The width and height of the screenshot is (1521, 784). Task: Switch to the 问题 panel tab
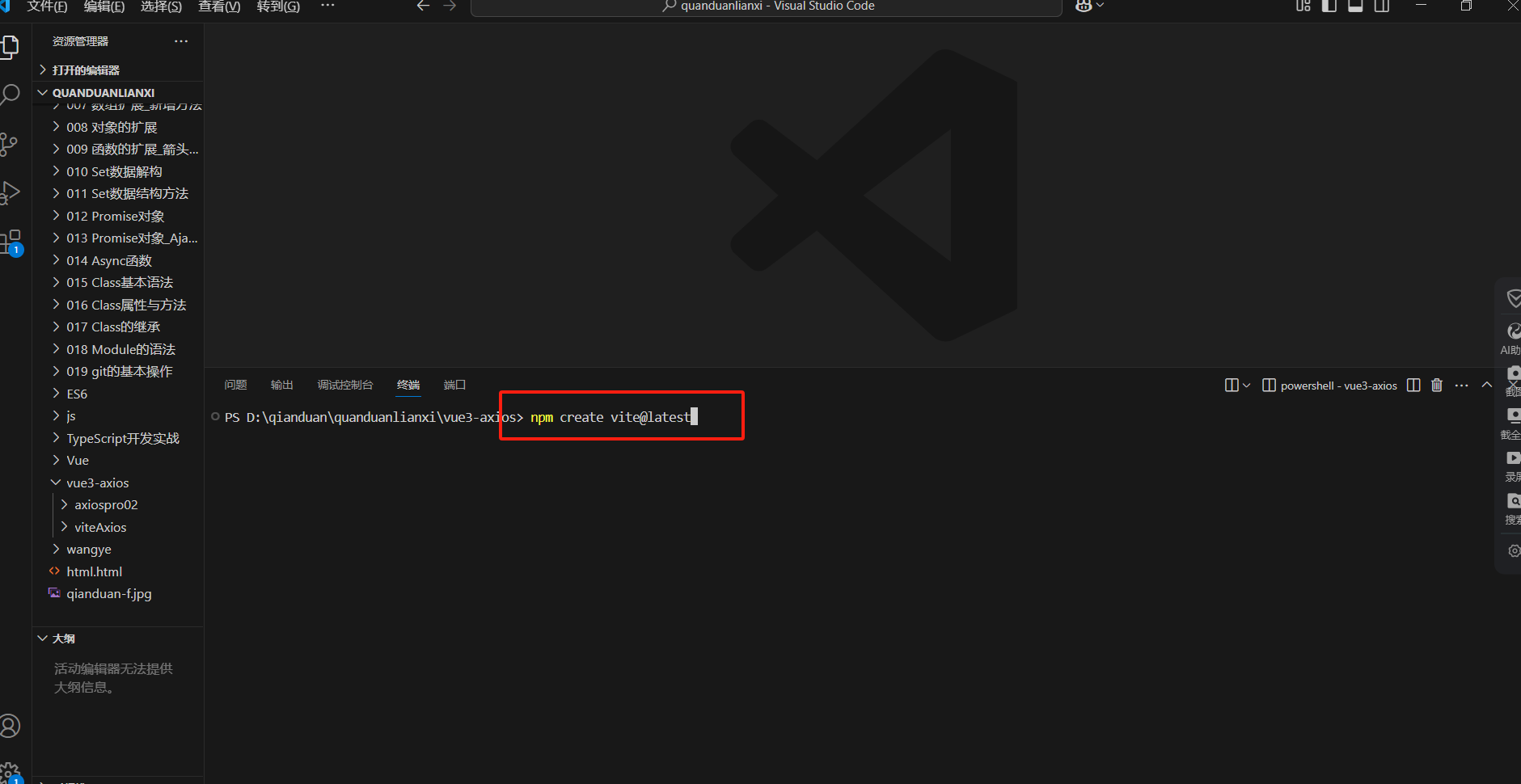tap(235, 385)
